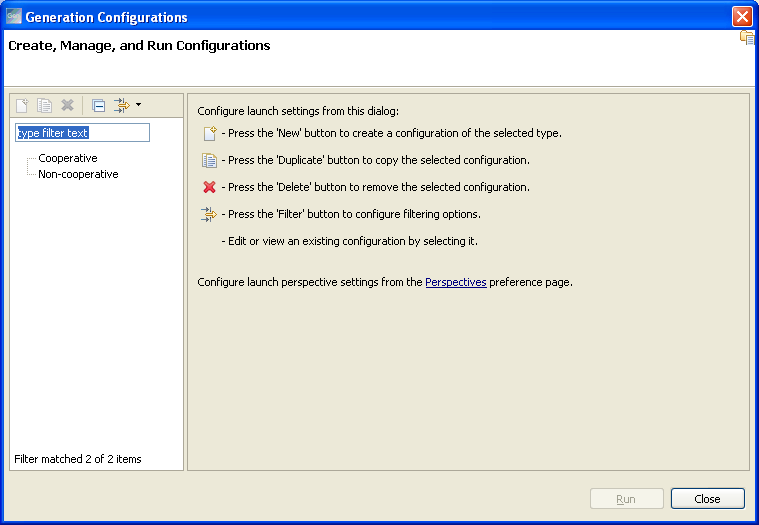
Task: Open the Perspectives preference page link
Action: 455,282
